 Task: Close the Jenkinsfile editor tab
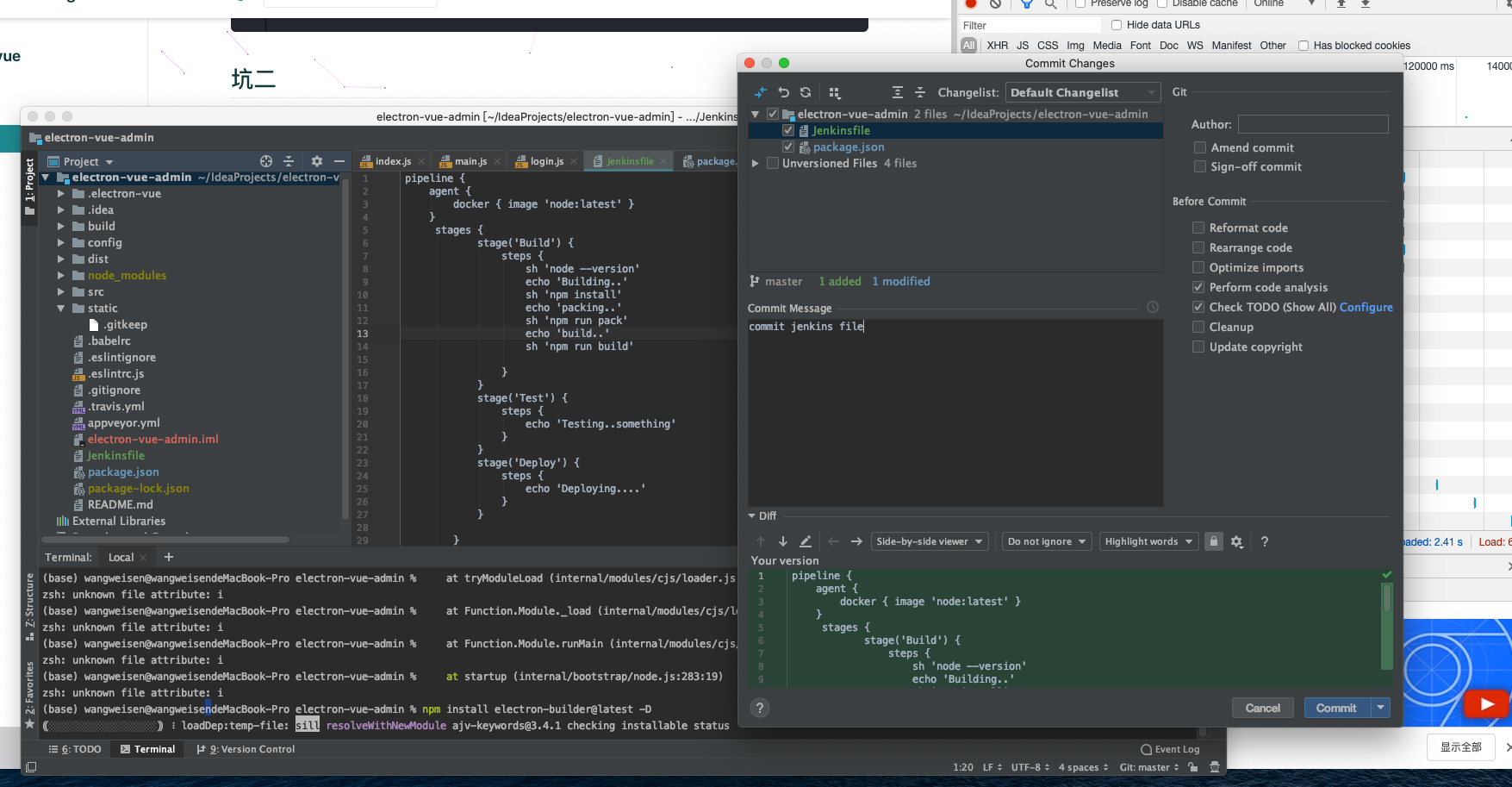click(x=663, y=161)
